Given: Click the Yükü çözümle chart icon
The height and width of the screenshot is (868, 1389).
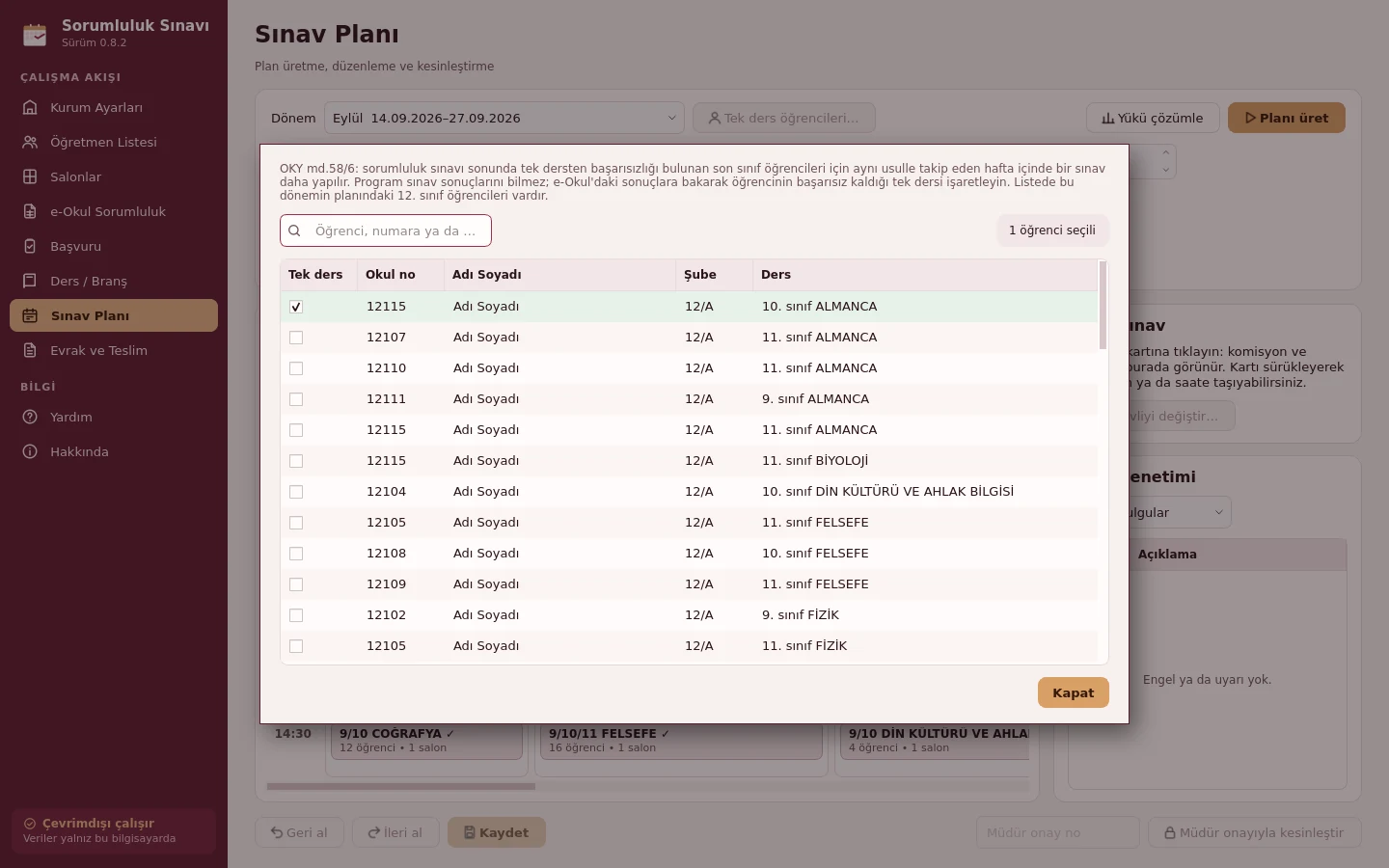Looking at the screenshot, I should (x=1108, y=118).
